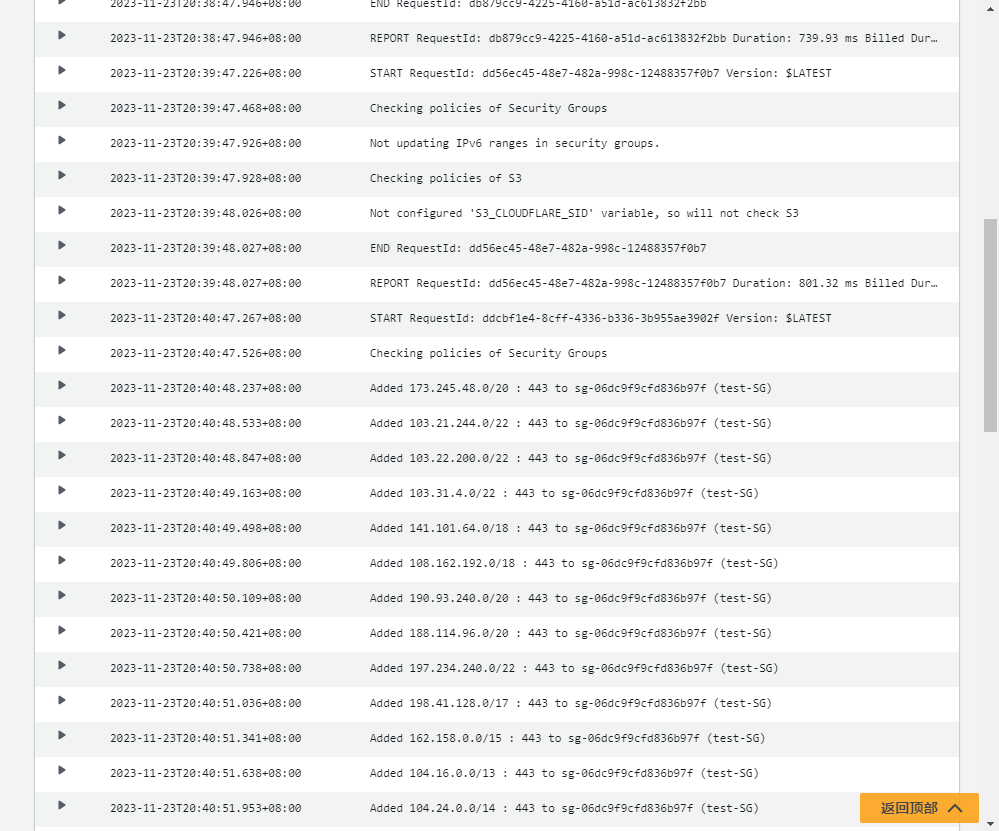Expand the 'Added 173.245.48.0/20' log entry
999x831 pixels.
62,385
